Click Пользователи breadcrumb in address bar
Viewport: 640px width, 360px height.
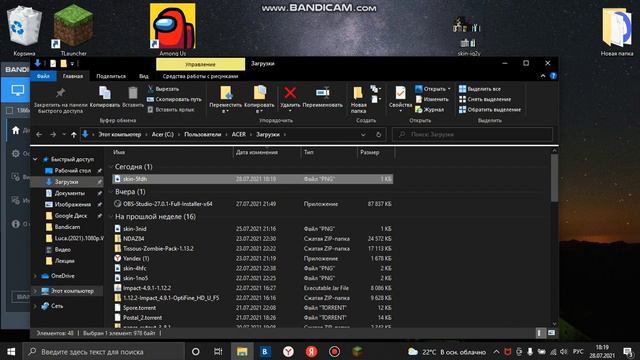click(x=202, y=134)
